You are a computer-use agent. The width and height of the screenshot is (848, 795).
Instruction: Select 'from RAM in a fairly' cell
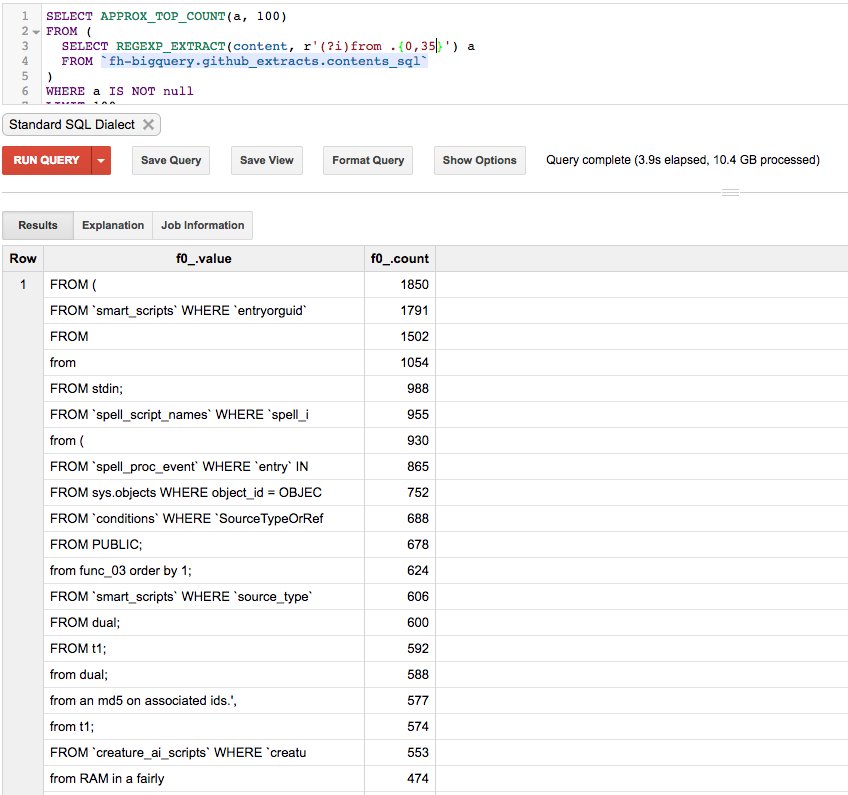click(204, 778)
